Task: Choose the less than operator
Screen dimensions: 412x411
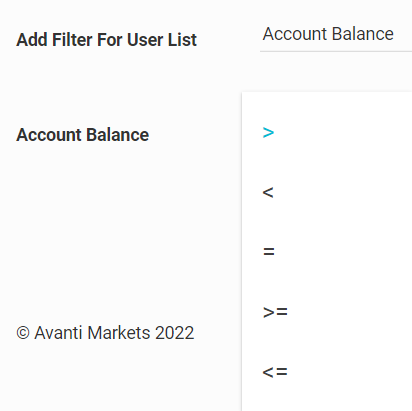Action: click(327, 192)
